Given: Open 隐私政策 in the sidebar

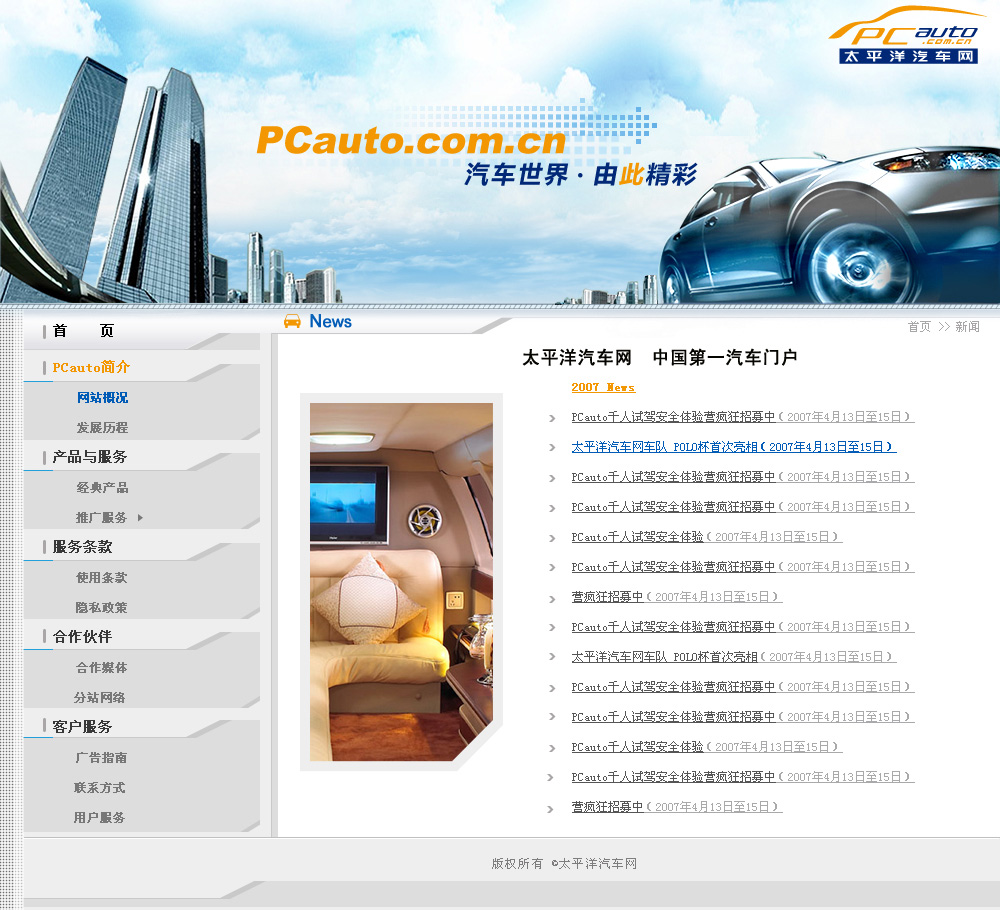Looking at the screenshot, I should (x=101, y=608).
